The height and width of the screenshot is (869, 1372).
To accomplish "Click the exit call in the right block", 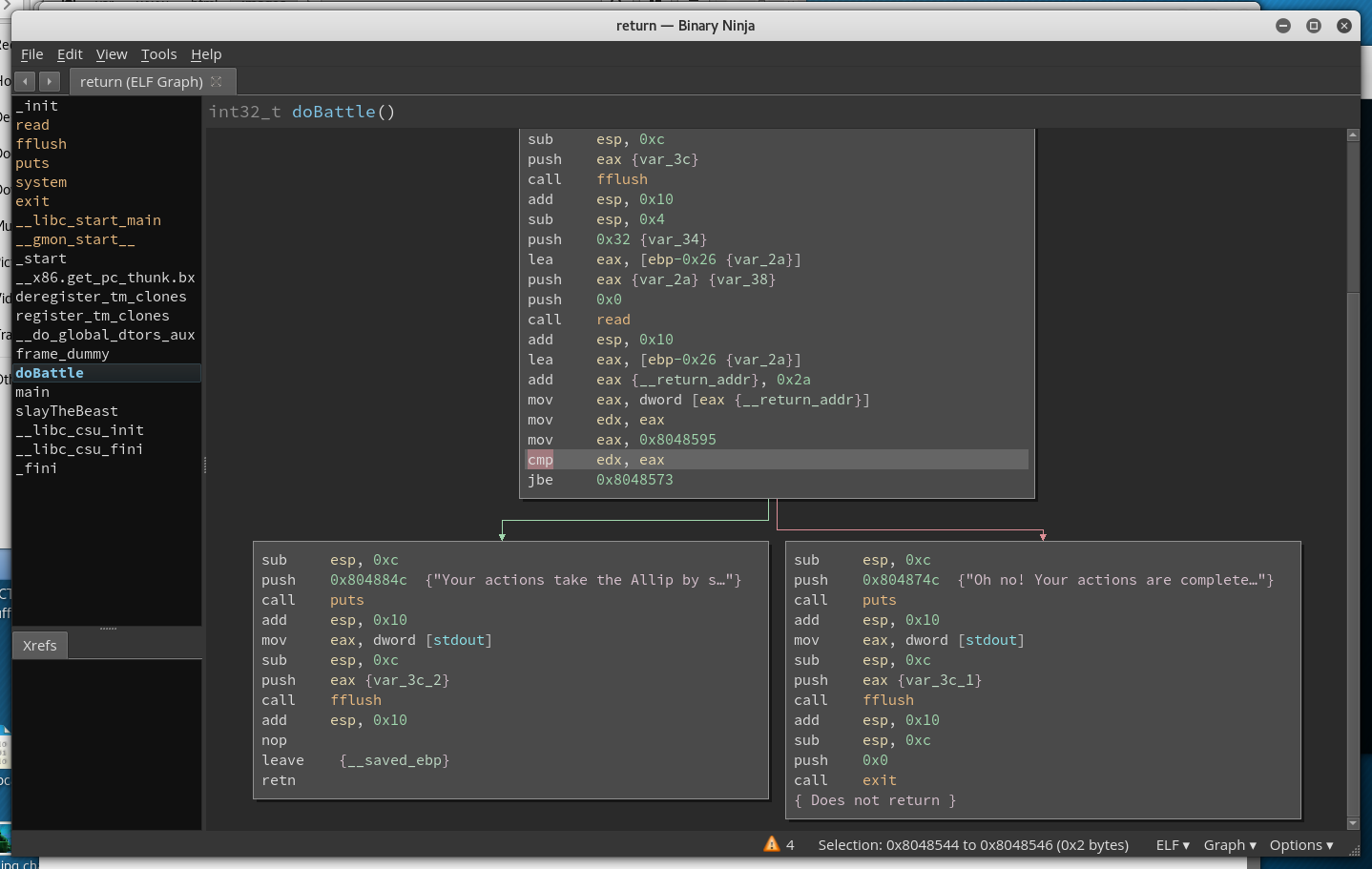I will tap(879, 780).
